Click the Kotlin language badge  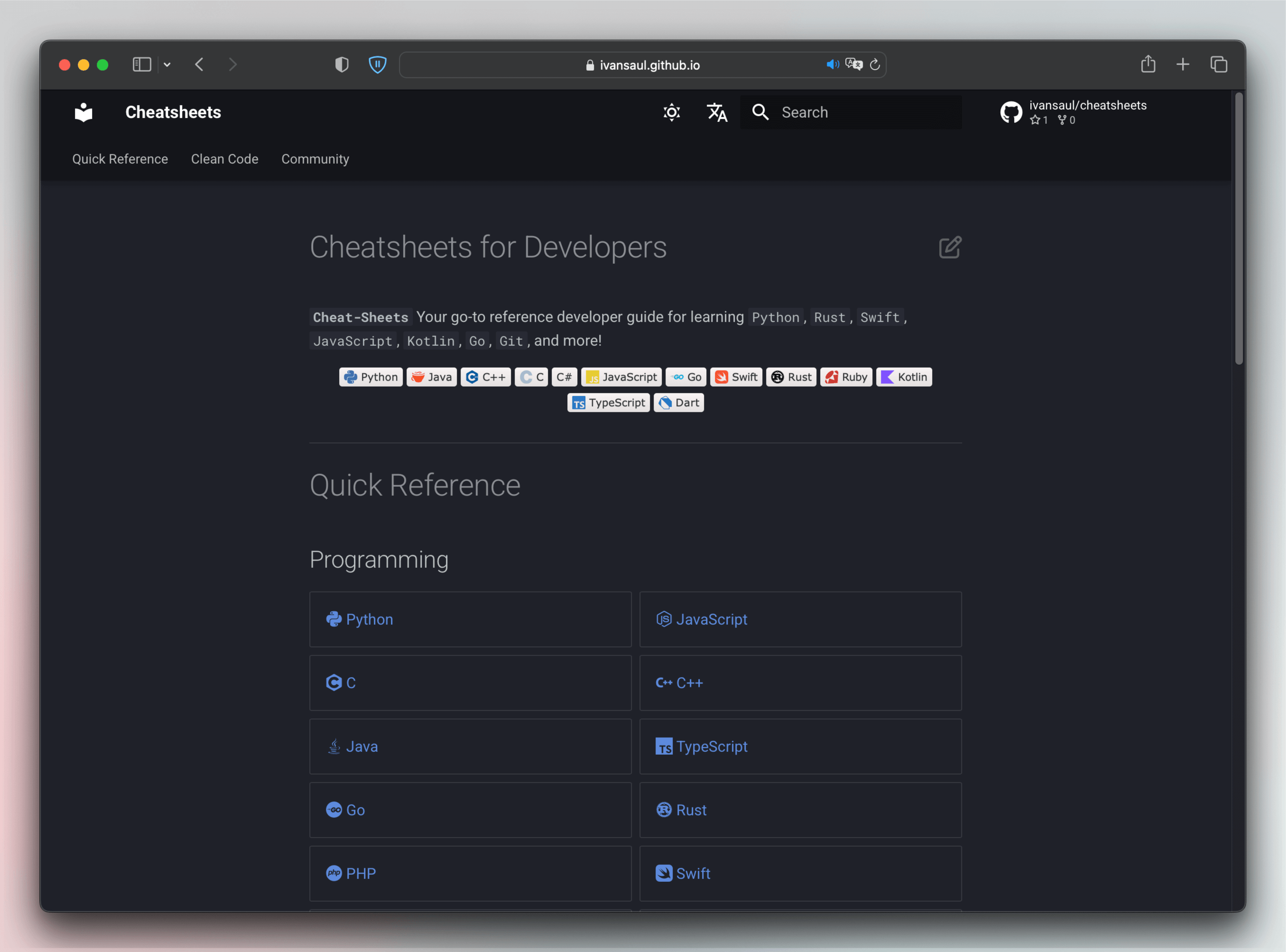click(x=904, y=377)
